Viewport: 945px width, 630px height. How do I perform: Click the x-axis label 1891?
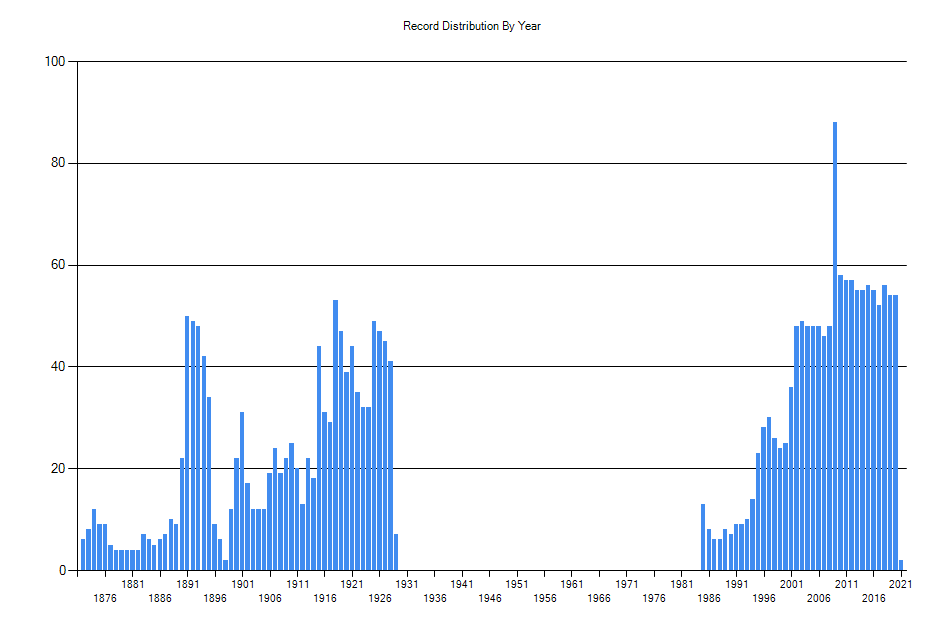[187, 584]
